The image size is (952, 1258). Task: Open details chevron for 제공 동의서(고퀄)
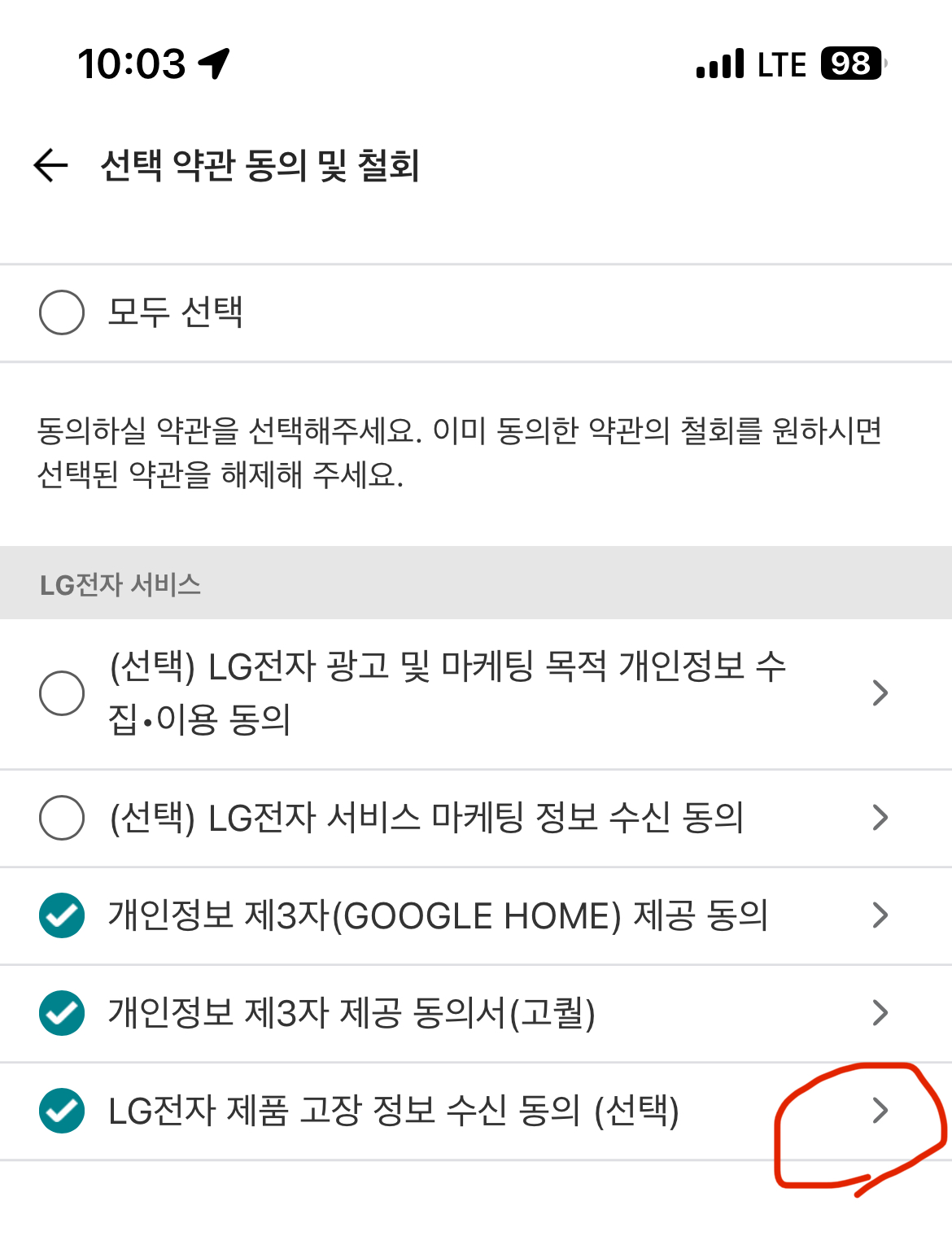point(880,1013)
